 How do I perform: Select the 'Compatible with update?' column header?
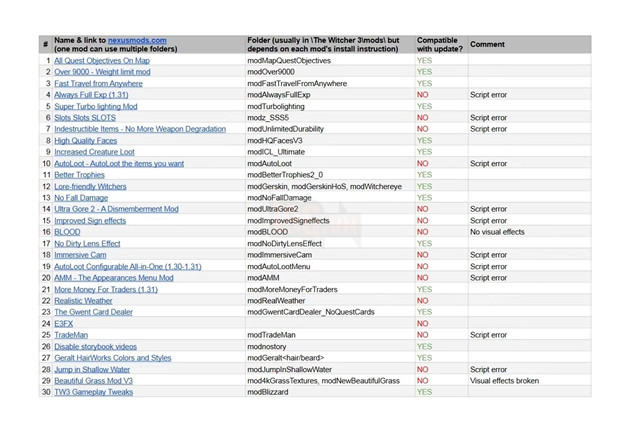(x=439, y=45)
